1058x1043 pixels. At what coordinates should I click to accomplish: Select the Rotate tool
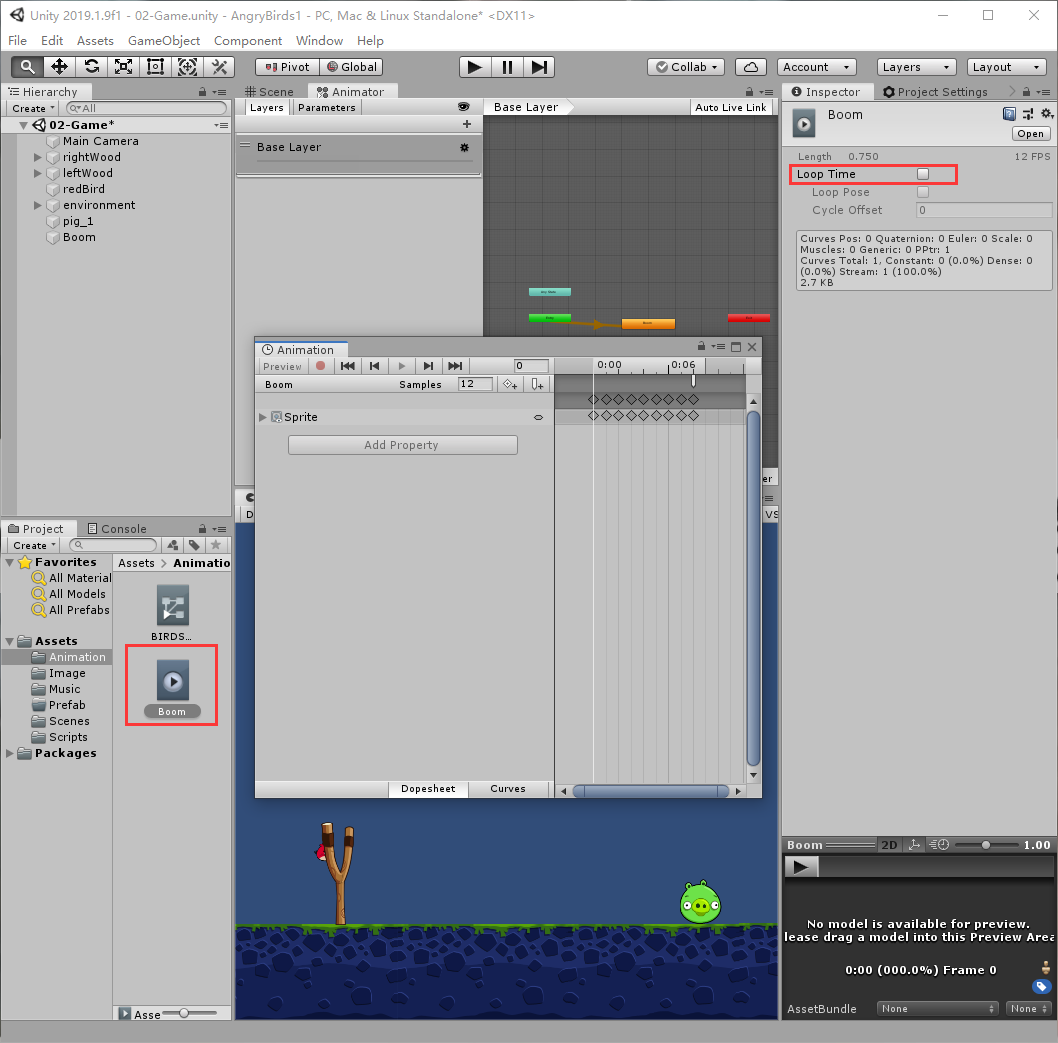tap(92, 67)
